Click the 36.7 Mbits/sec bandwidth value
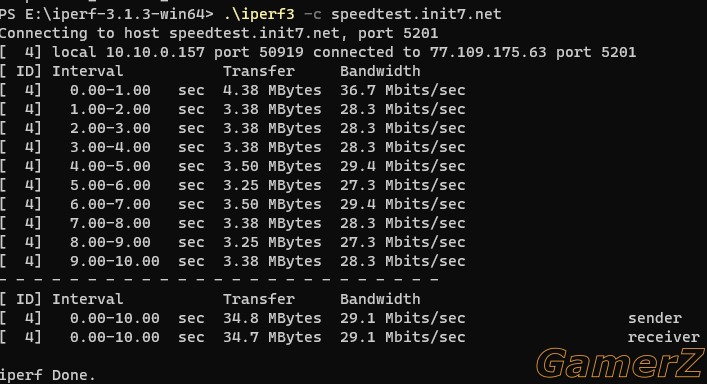 pos(403,90)
